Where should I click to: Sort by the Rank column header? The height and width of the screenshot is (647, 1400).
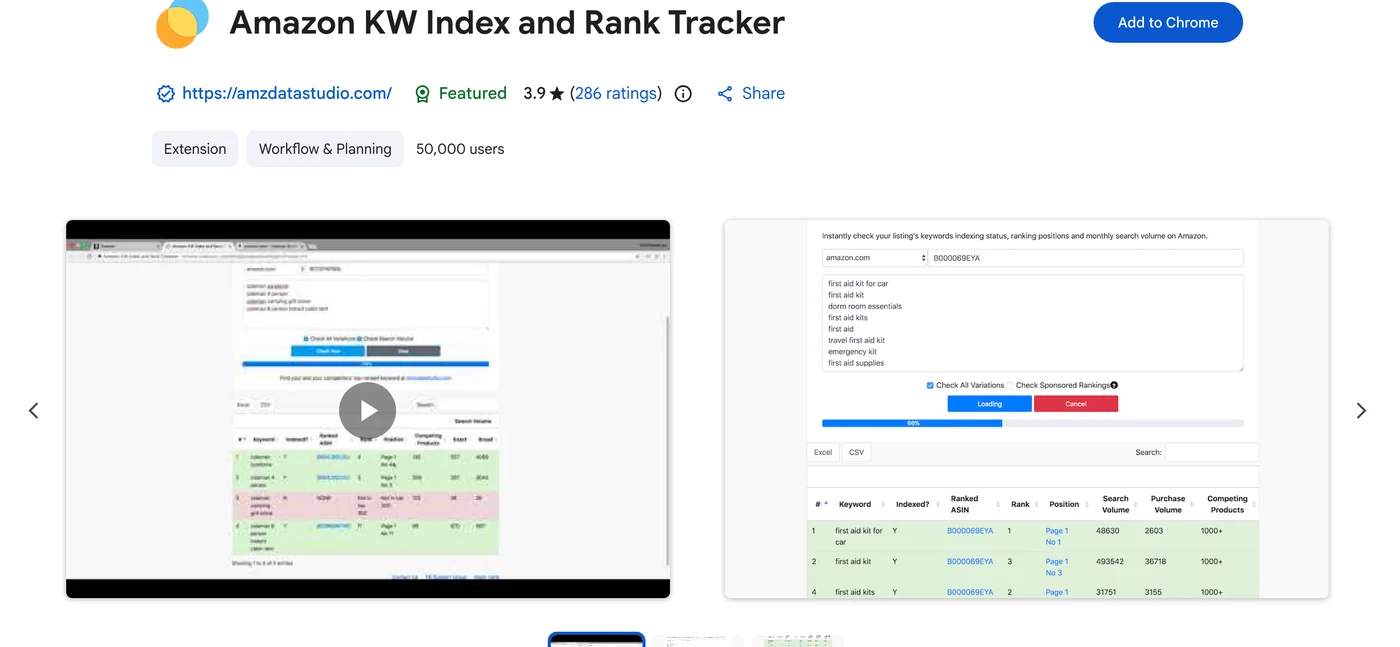pos(1020,504)
